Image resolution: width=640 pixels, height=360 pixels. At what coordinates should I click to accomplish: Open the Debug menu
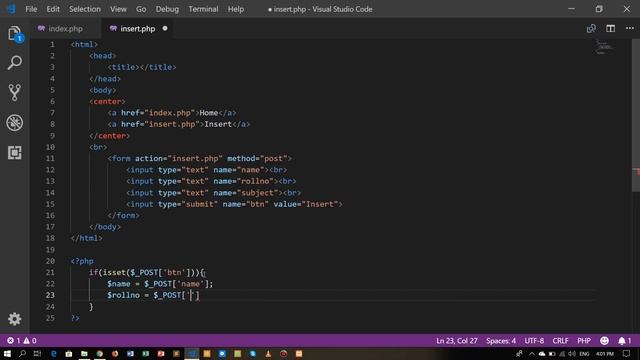(167, 9)
